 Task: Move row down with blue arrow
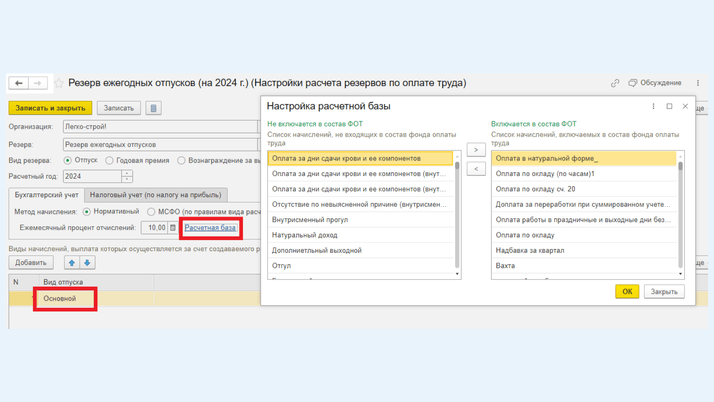87,263
